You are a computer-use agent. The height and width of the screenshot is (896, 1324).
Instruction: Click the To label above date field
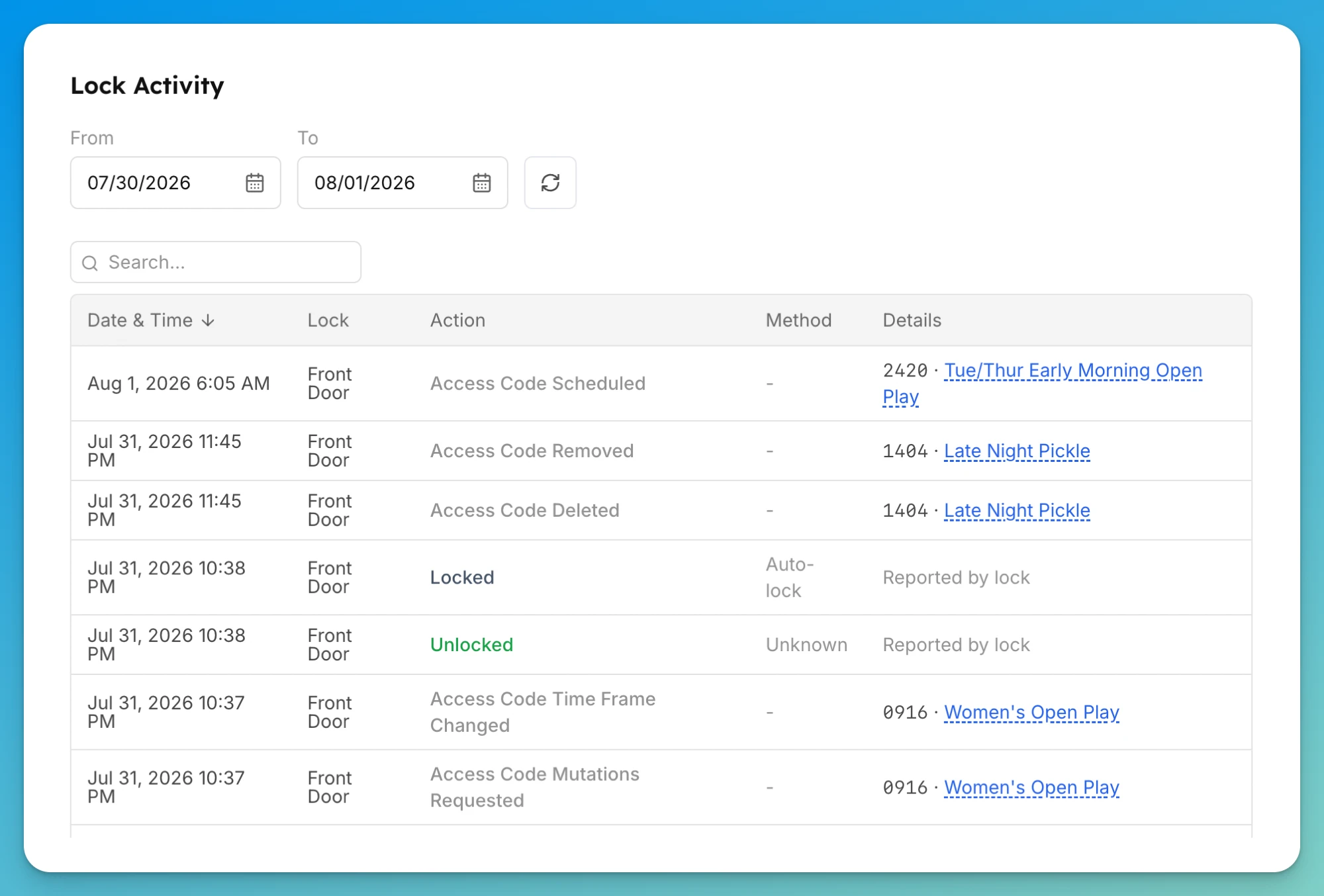click(x=308, y=138)
